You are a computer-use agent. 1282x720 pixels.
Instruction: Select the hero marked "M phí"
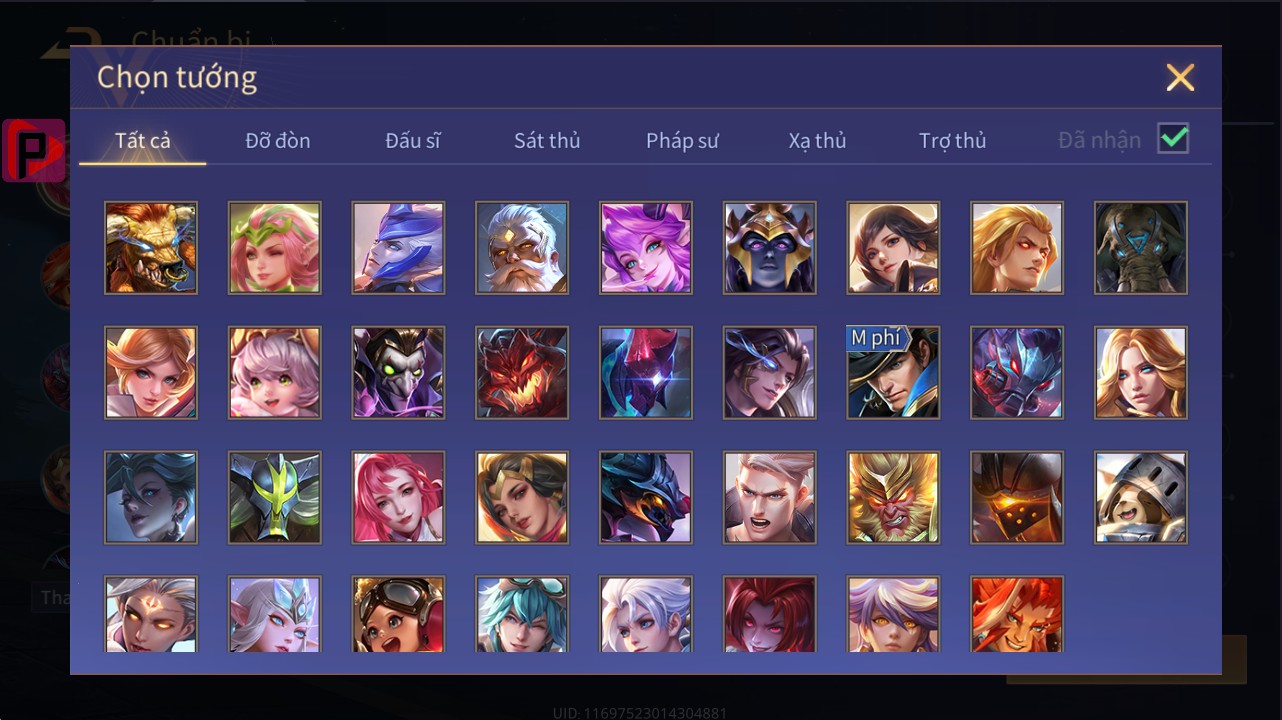893,373
